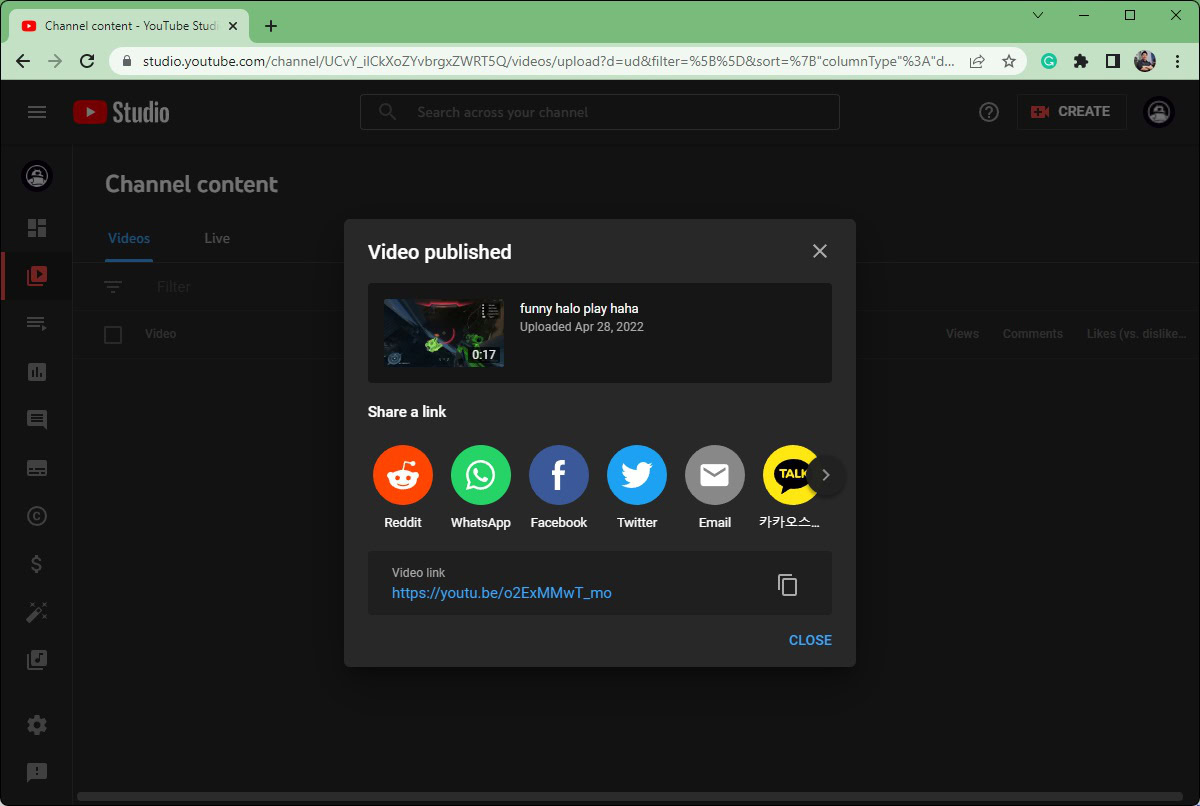
Task: Share video via WhatsApp icon
Action: click(481, 475)
